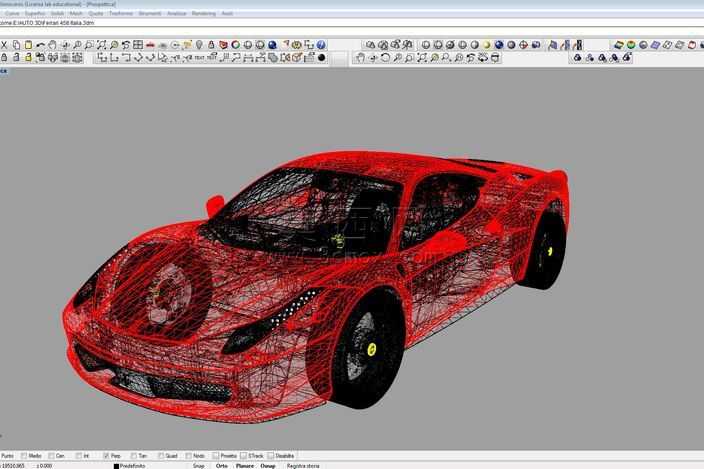Enable the Nodo osnap checkbox
The image size is (704, 469).
pyautogui.click(x=188, y=456)
